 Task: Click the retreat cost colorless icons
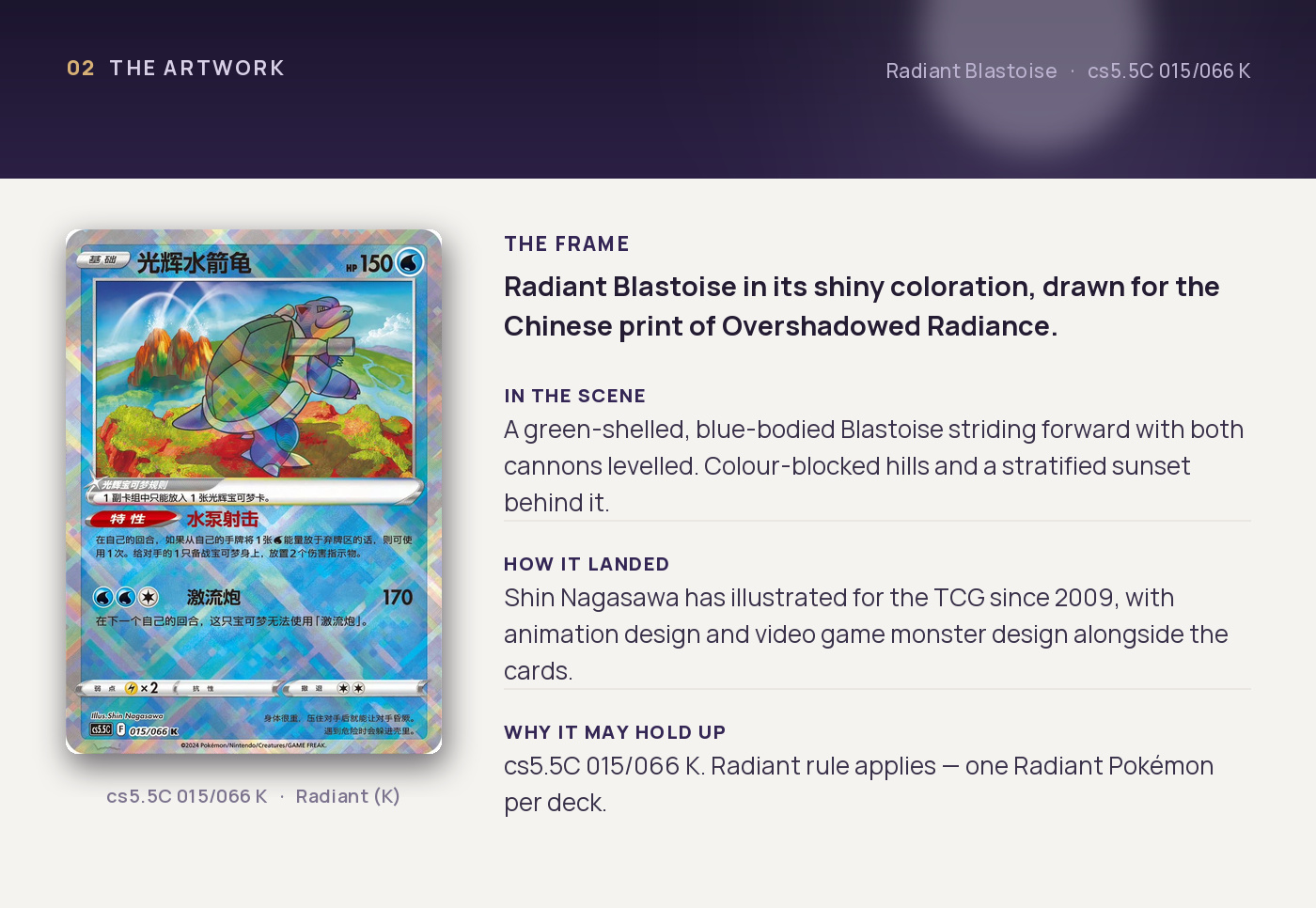point(351,688)
